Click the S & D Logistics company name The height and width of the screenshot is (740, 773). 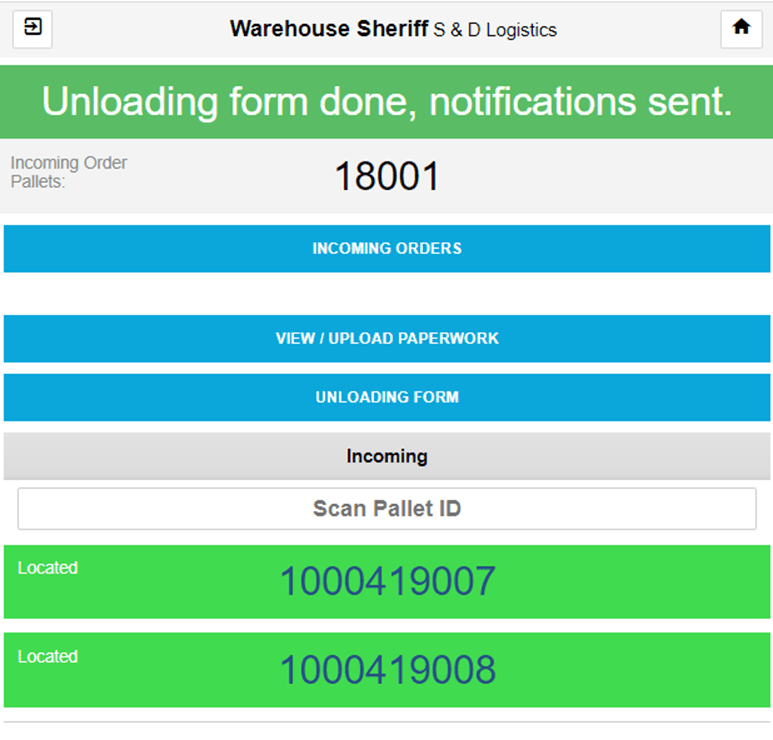point(495,30)
